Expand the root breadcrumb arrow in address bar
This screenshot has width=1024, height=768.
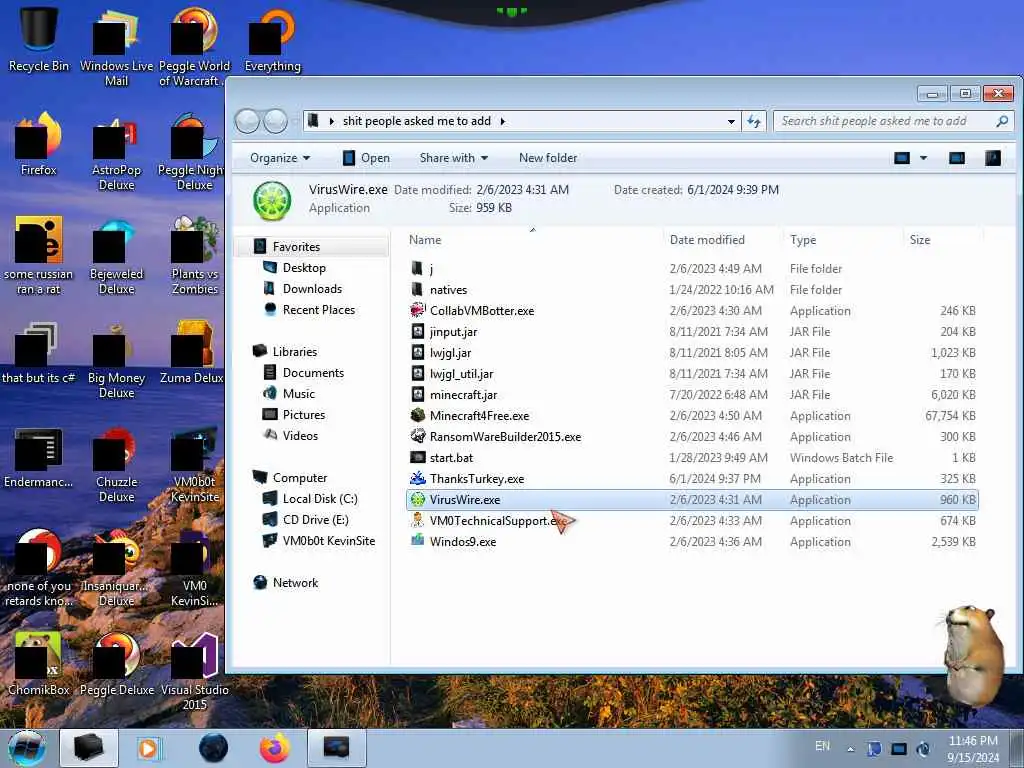point(332,121)
